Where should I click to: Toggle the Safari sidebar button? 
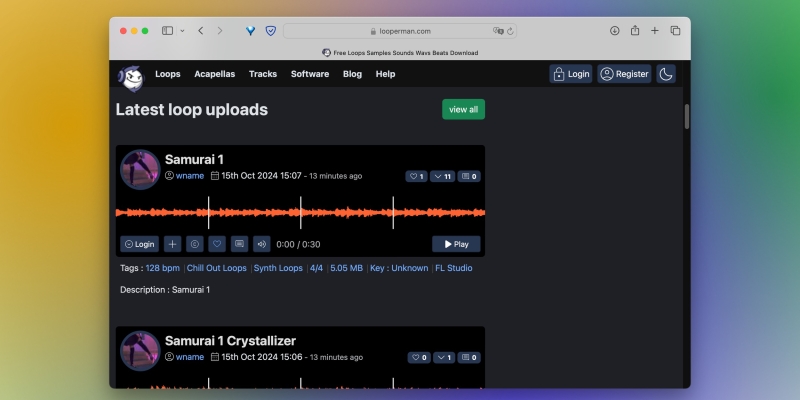click(x=167, y=31)
